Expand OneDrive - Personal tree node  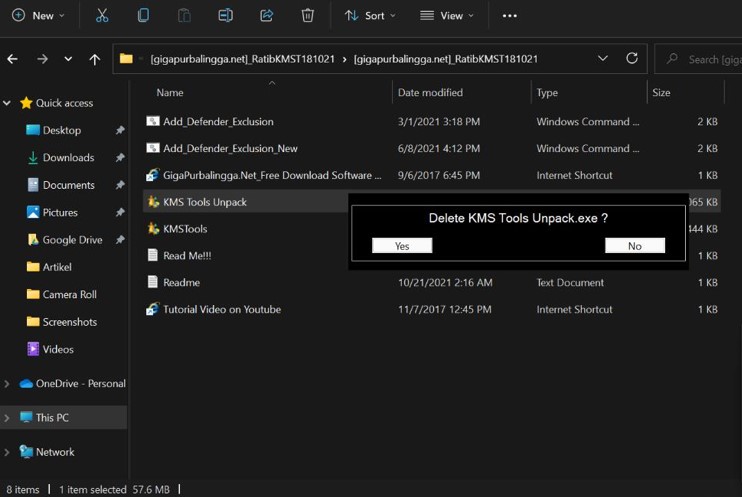tap(7, 384)
